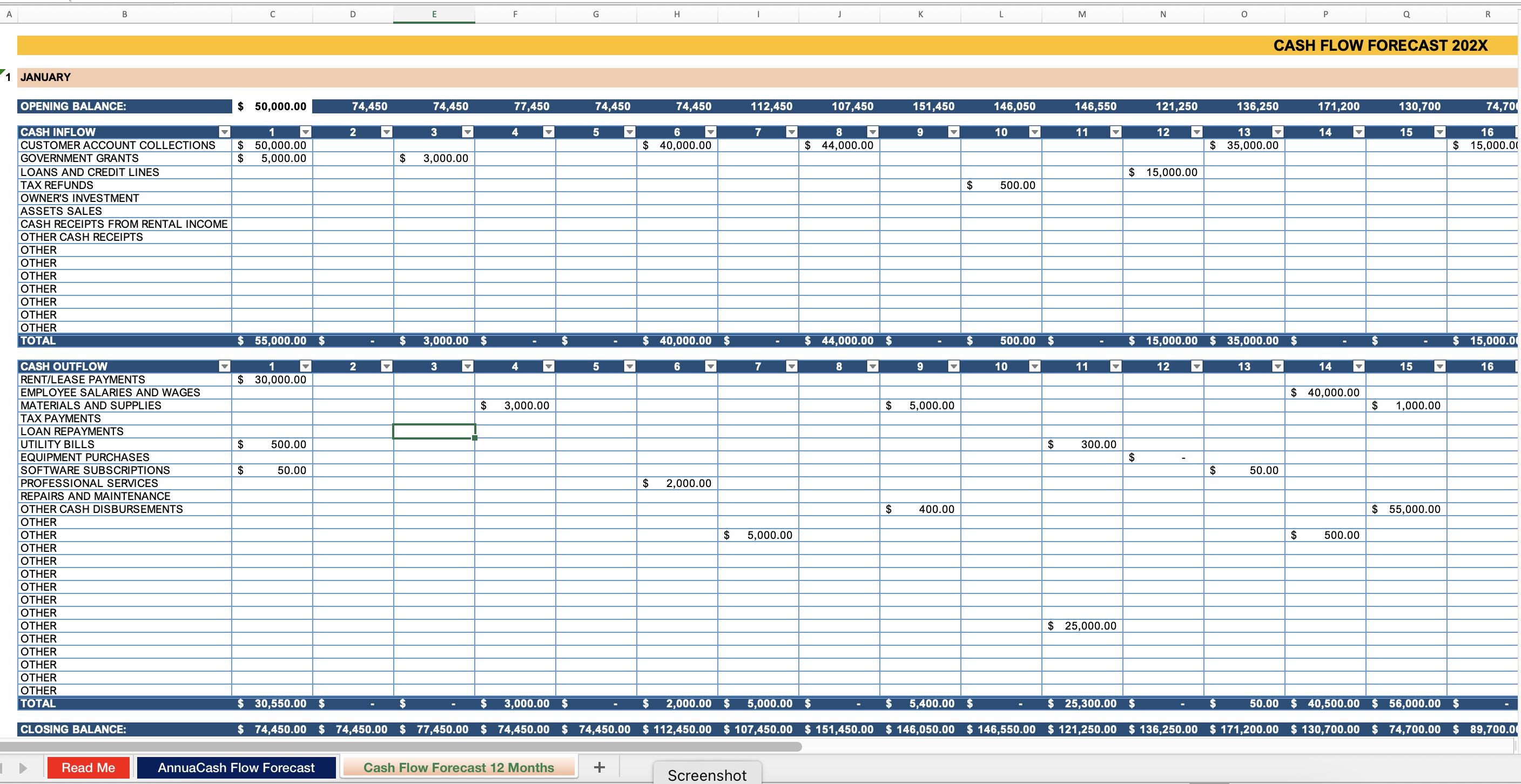Select column P header
This screenshot has width=1521, height=784.
[1325, 14]
